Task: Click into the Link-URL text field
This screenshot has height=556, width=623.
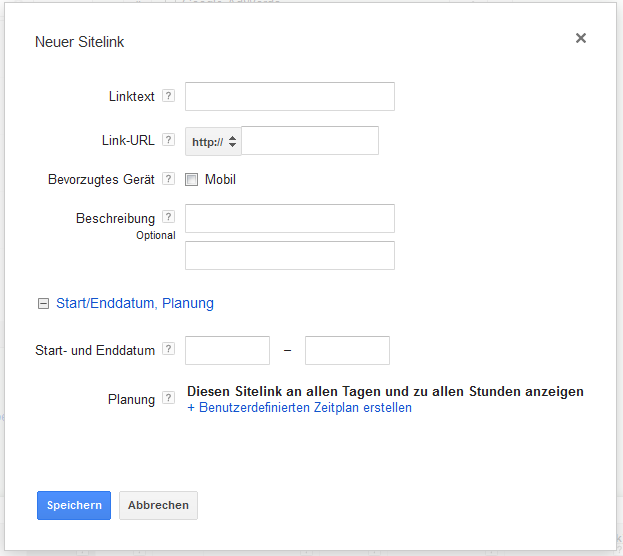Action: [310, 141]
